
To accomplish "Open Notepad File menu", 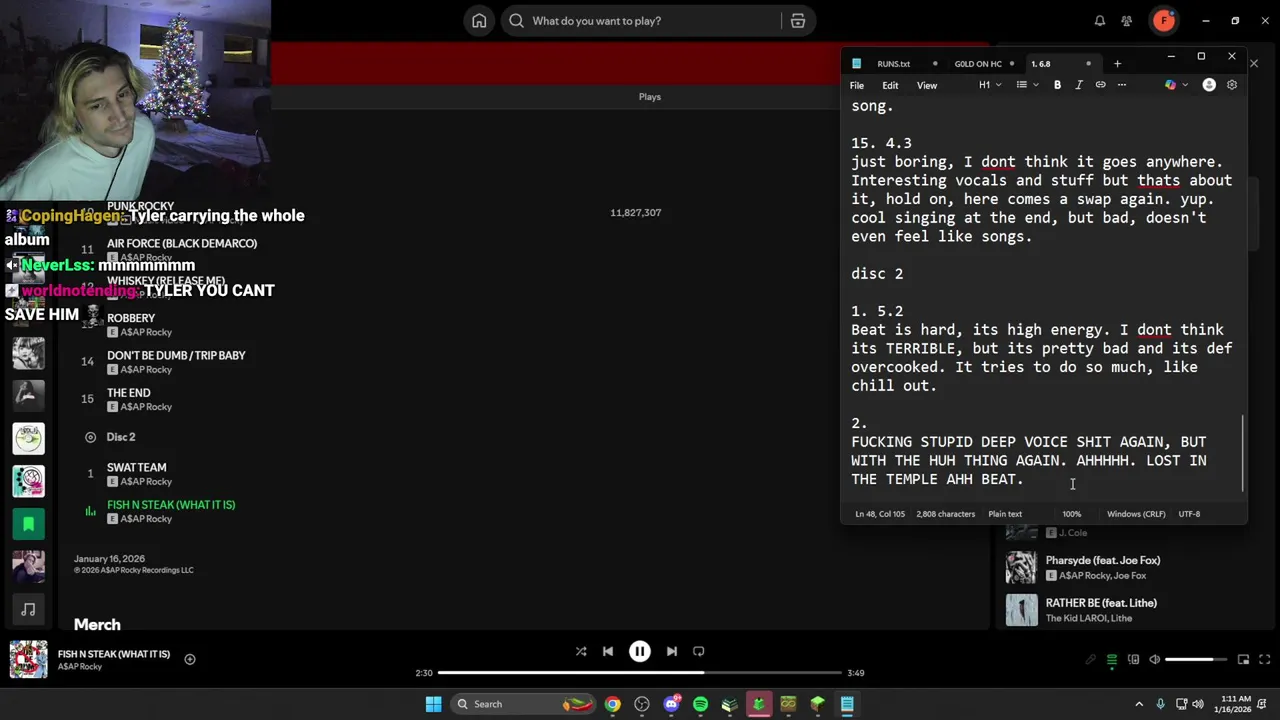I will pyautogui.click(x=857, y=86).
